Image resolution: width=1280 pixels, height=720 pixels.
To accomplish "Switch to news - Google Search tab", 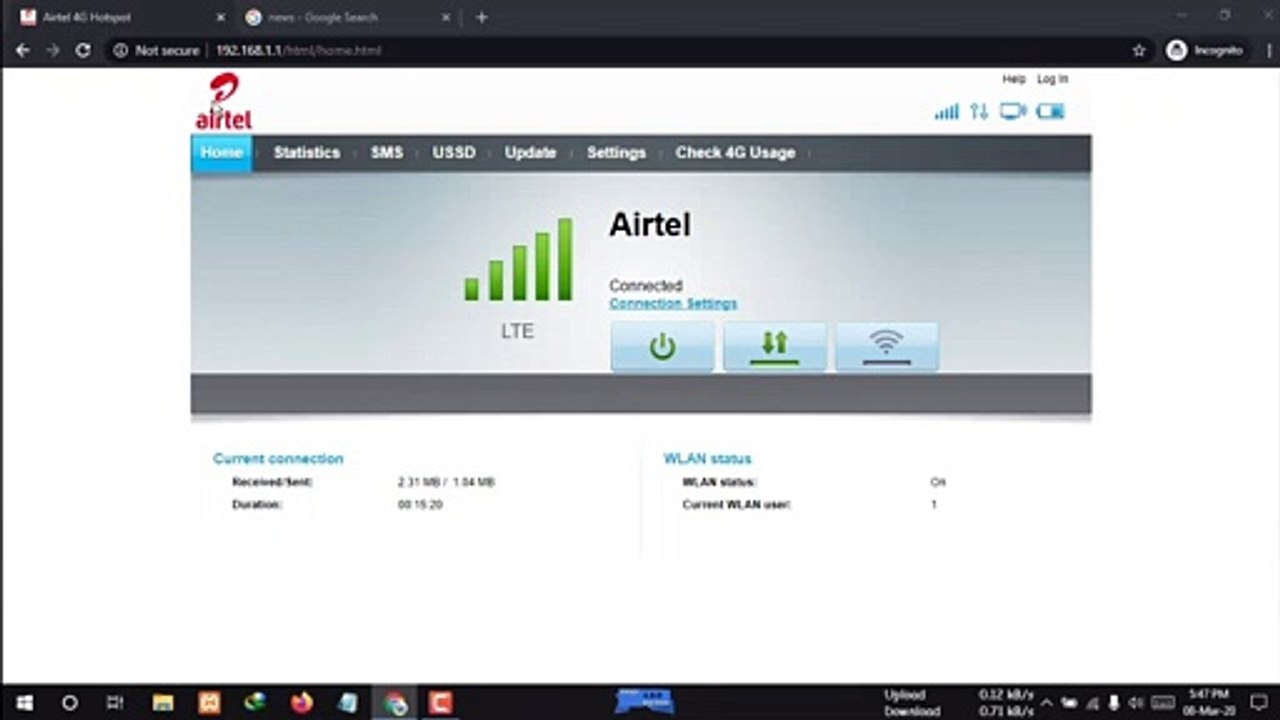I will pyautogui.click(x=346, y=17).
